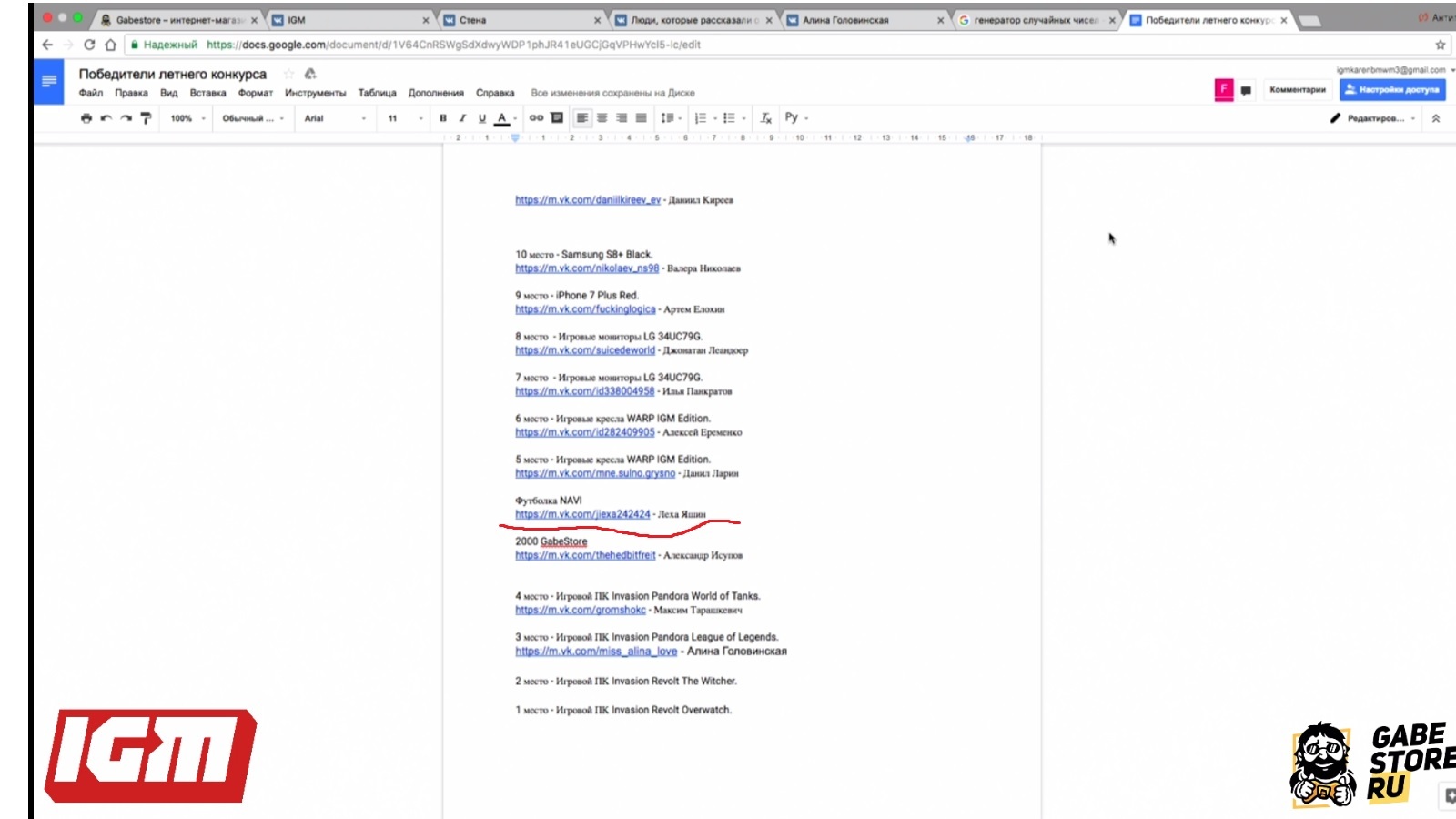The width and height of the screenshot is (1456, 819).
Task: Bookmark page with address bar star
Action: (1441, 45)
